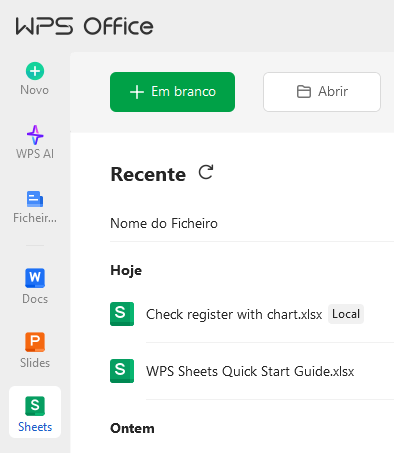Click spreadsheet icon beside Quick Start Guide
This screenshot has width=394, height=453.
point(122,371)
